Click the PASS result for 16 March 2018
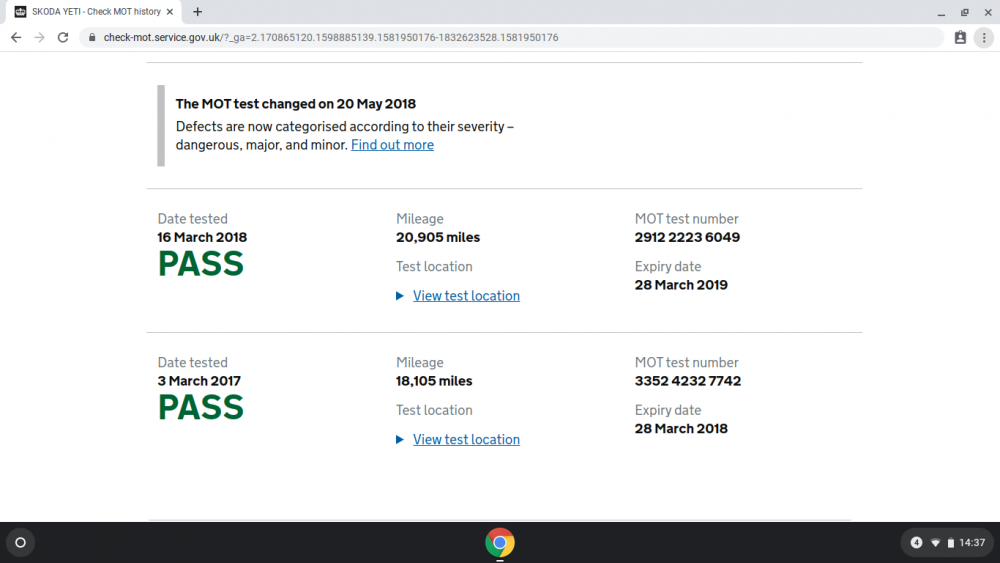Image resolution: width=1000 pixels, height=563 pixels. tap(201, 263)
